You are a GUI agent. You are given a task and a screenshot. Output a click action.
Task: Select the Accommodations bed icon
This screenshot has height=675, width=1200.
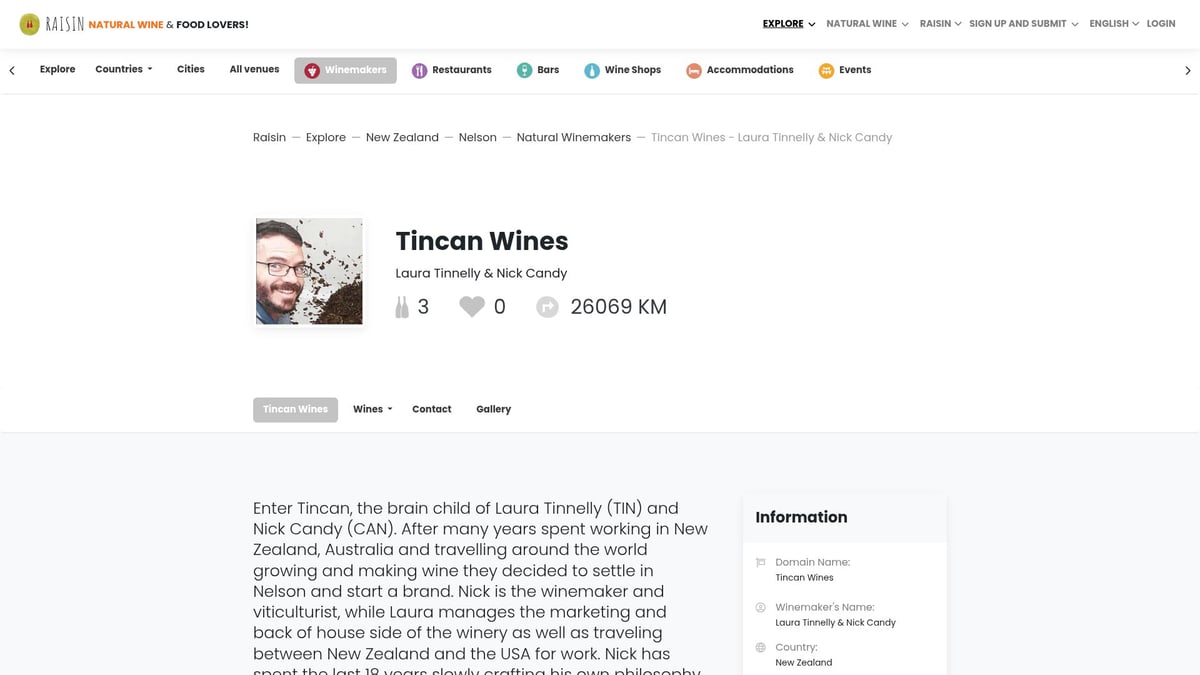[x=693, y=70]
